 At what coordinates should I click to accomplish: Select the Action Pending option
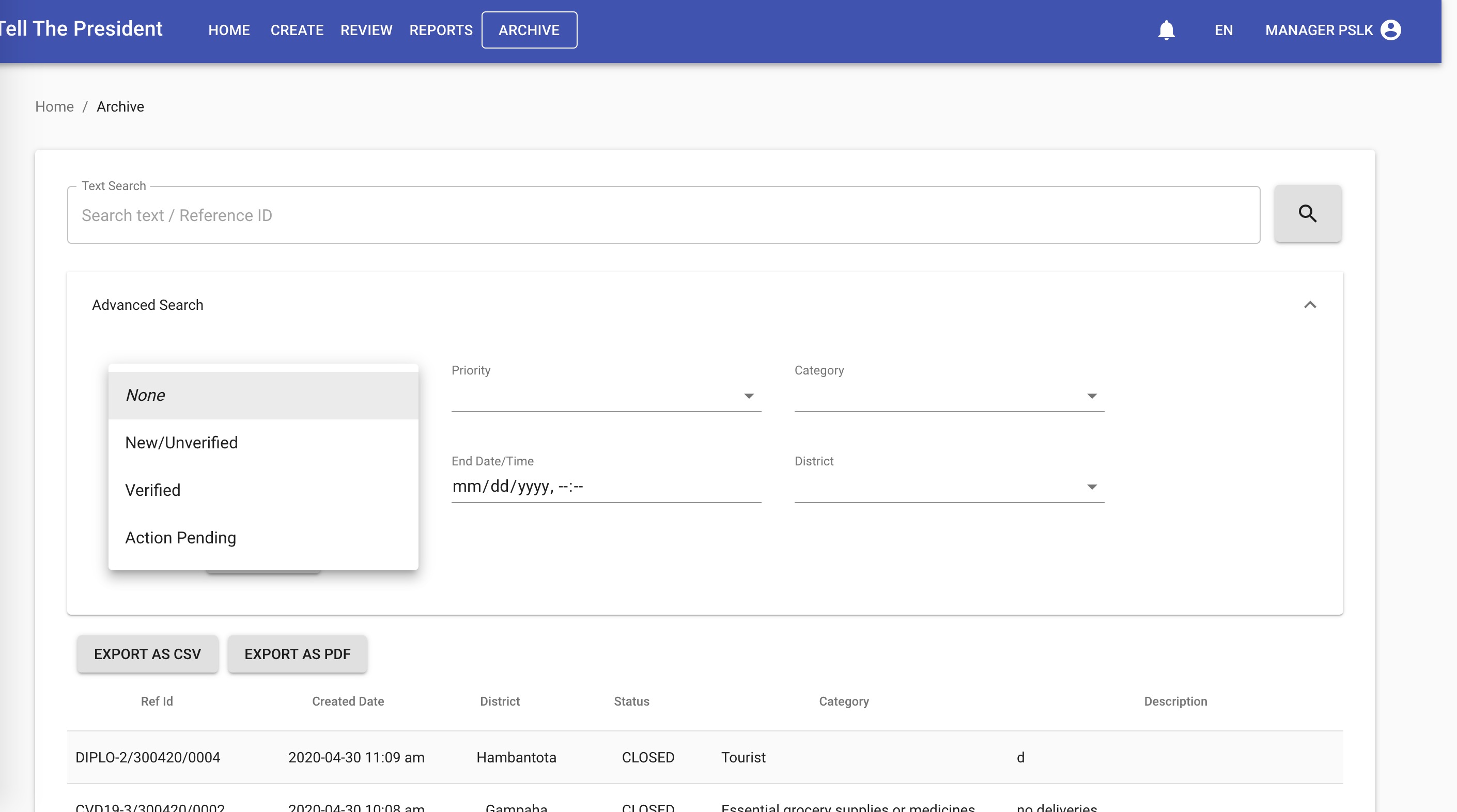point(263,538)
